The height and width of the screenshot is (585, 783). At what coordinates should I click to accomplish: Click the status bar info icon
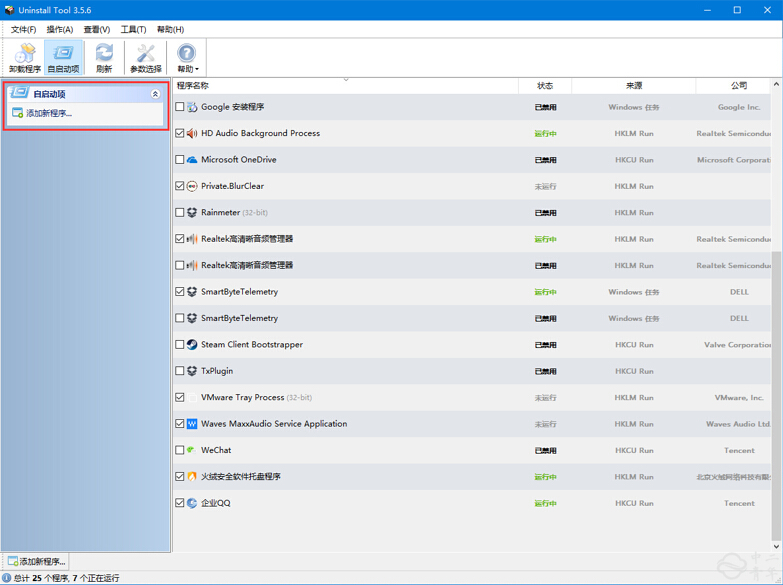(6, 578)
